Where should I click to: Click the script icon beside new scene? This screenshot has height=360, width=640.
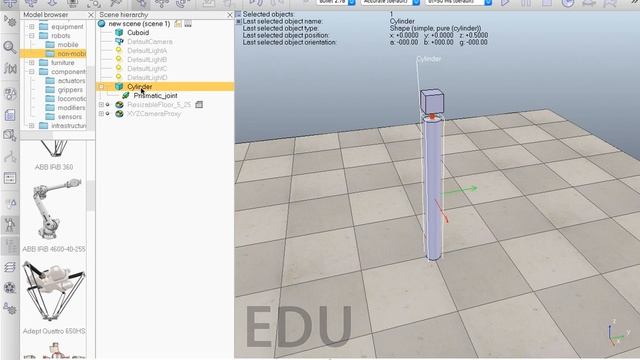click(x=178, y=24)
